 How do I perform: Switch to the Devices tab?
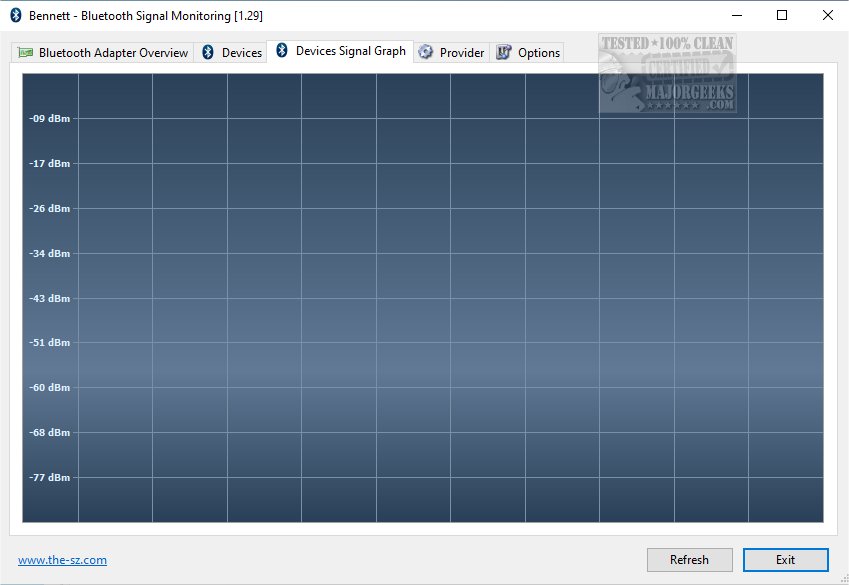[x=231, y=53]
